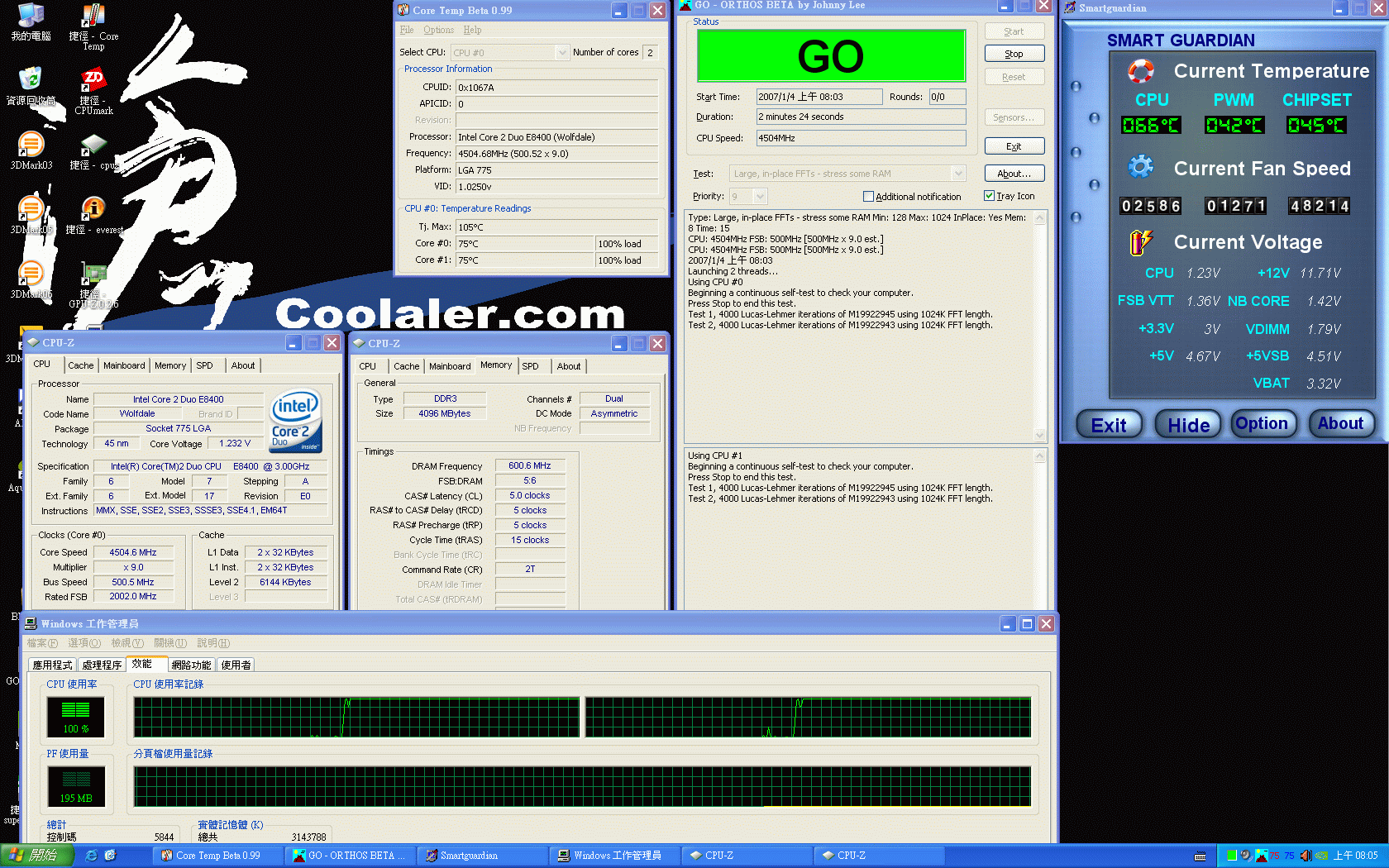Launch the 3DMark03 desktop icon
The width and height of the screenshot is (1389, 868).
point(31,150)
